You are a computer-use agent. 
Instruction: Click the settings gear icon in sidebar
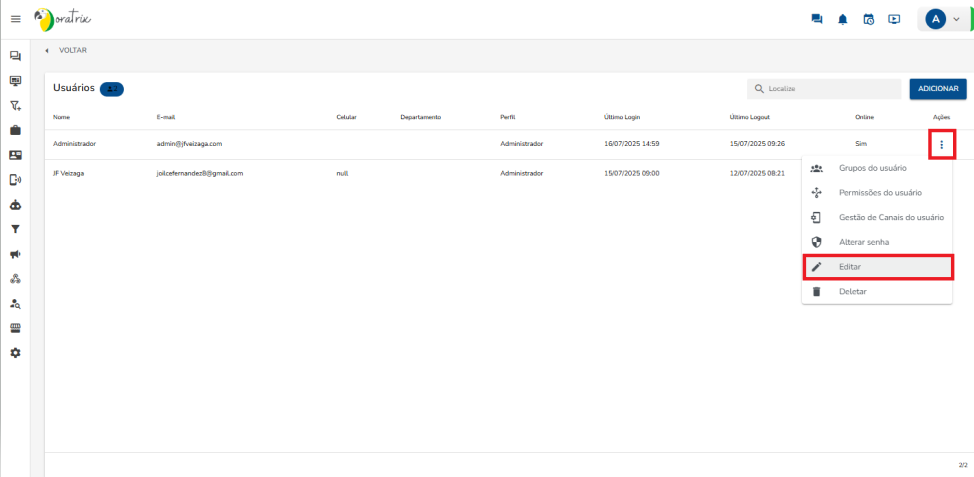pyautogui.click(x=15, y=353)
